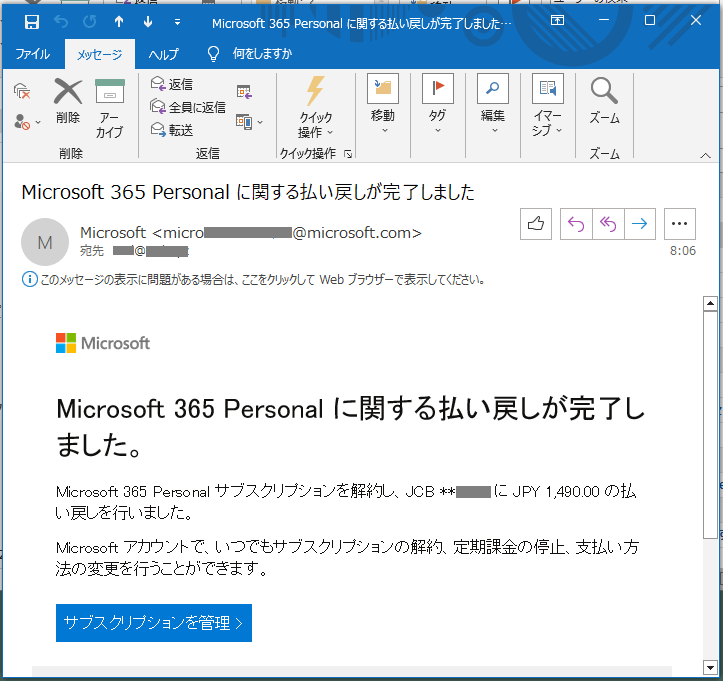Select the メッセージ ribbon tab

(100, 54)
